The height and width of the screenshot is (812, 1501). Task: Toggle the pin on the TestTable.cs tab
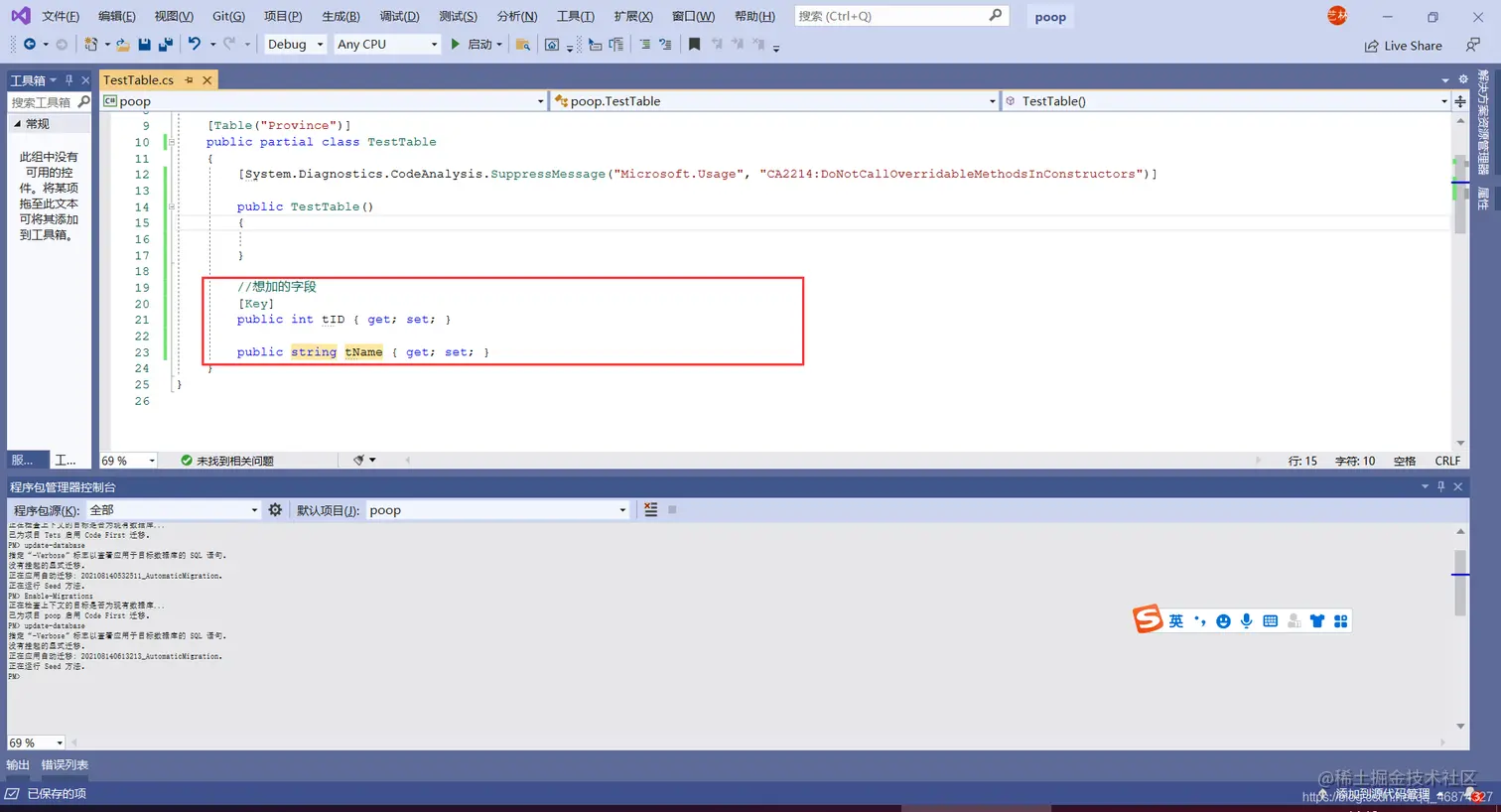coord(189,79)
